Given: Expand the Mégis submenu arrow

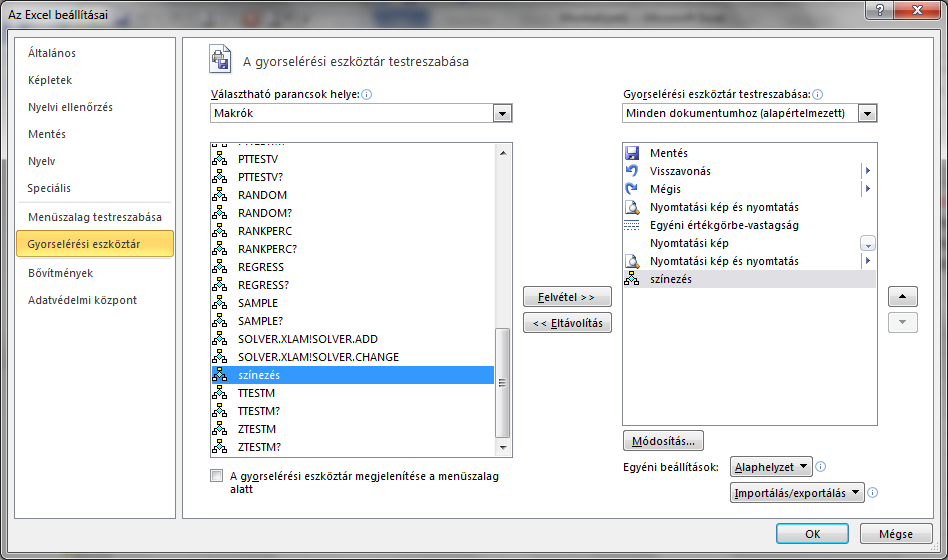Looking at the screenshot, I should (868, 189).
